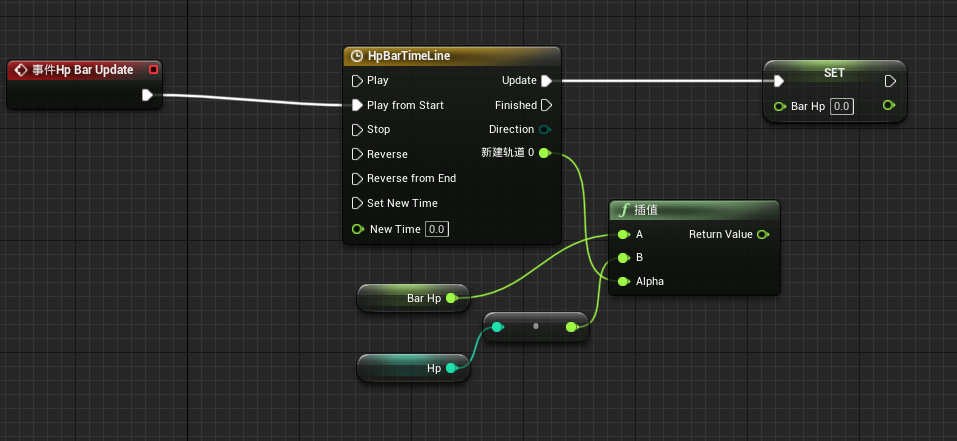Click the Set New Time execution pin

(357, 203)
